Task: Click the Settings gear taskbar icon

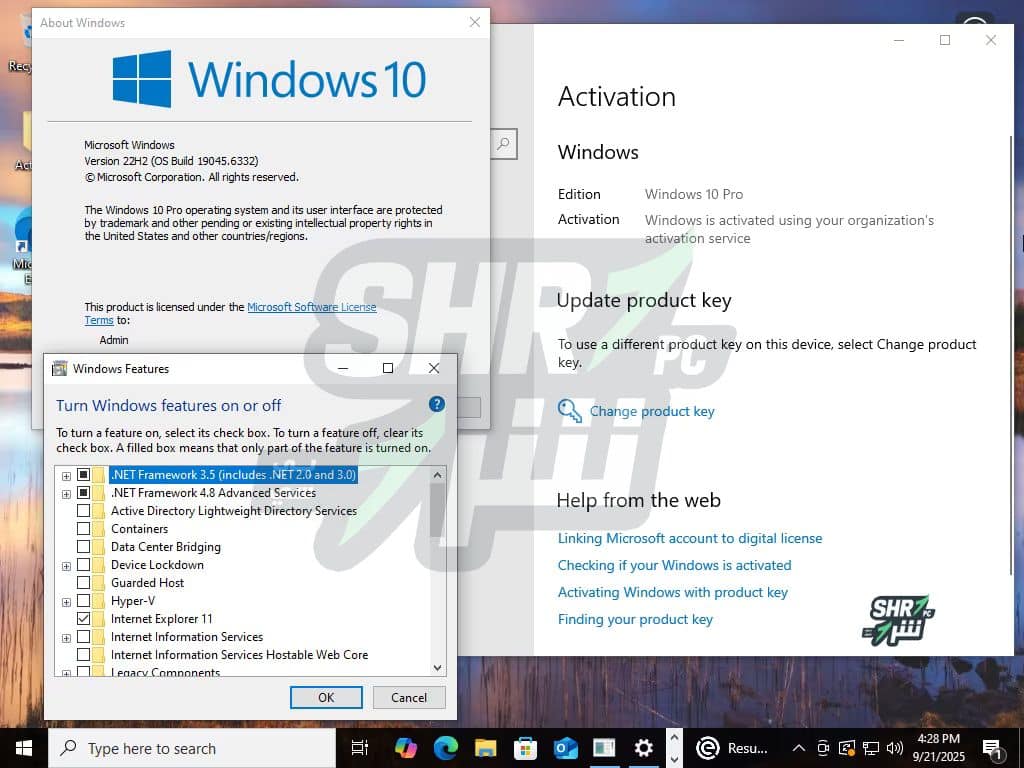Action: coord(644,748)
